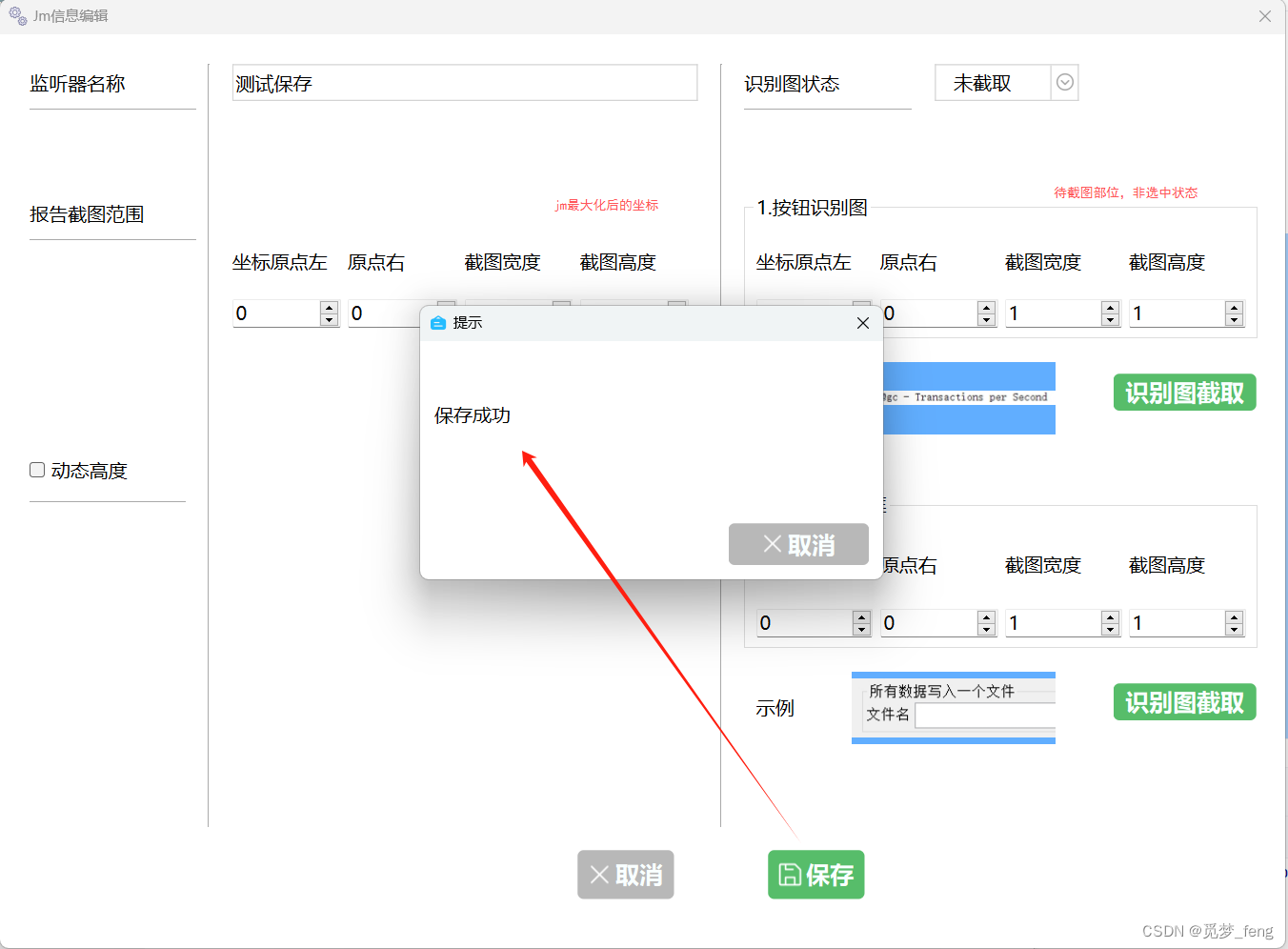Click the Transactions per Second preview image

969,398
